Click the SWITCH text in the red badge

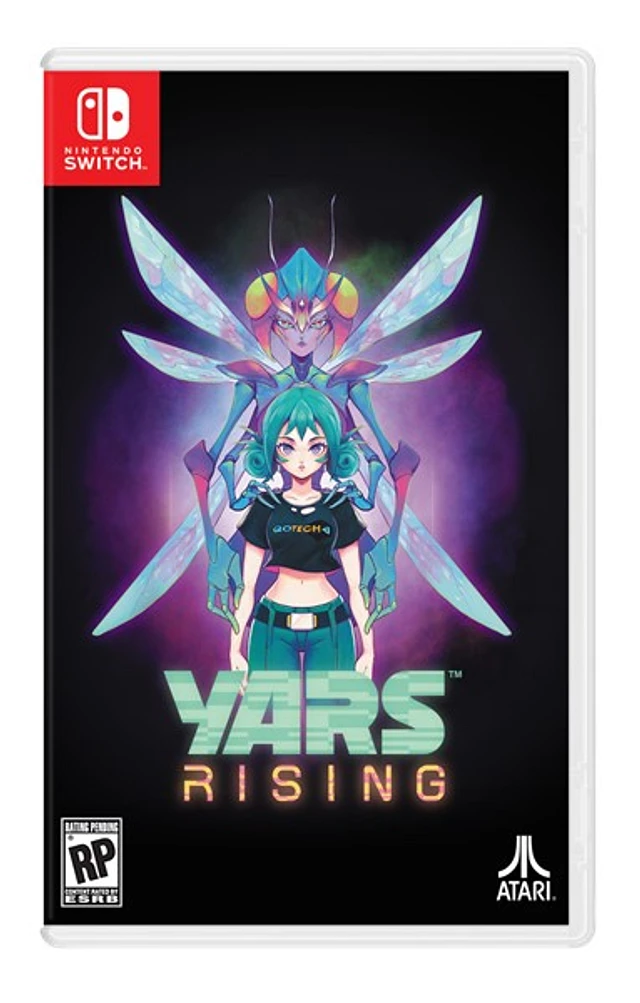[x=102, y=162]
